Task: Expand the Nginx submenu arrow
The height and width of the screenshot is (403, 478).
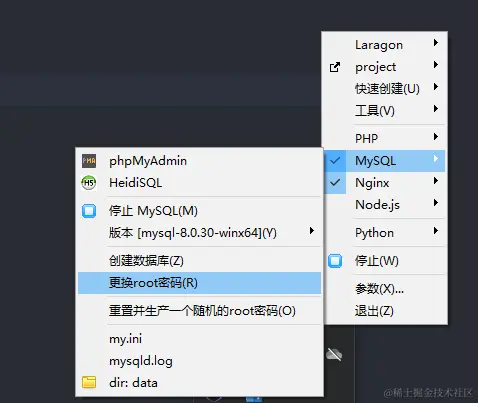Action: click(x=436, y=181)
